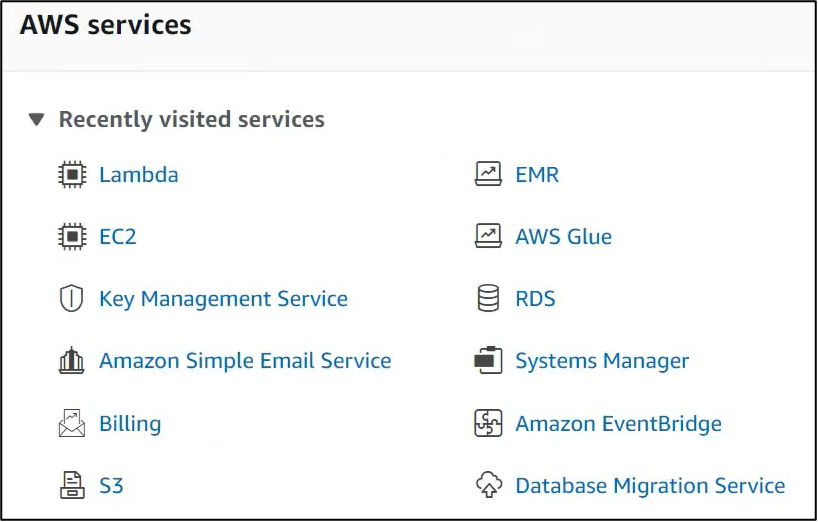This screenshot has width=818, height=522.
Task: Click the Amazon EventBridge puzzle icon
Action: (x=488, y=424)
